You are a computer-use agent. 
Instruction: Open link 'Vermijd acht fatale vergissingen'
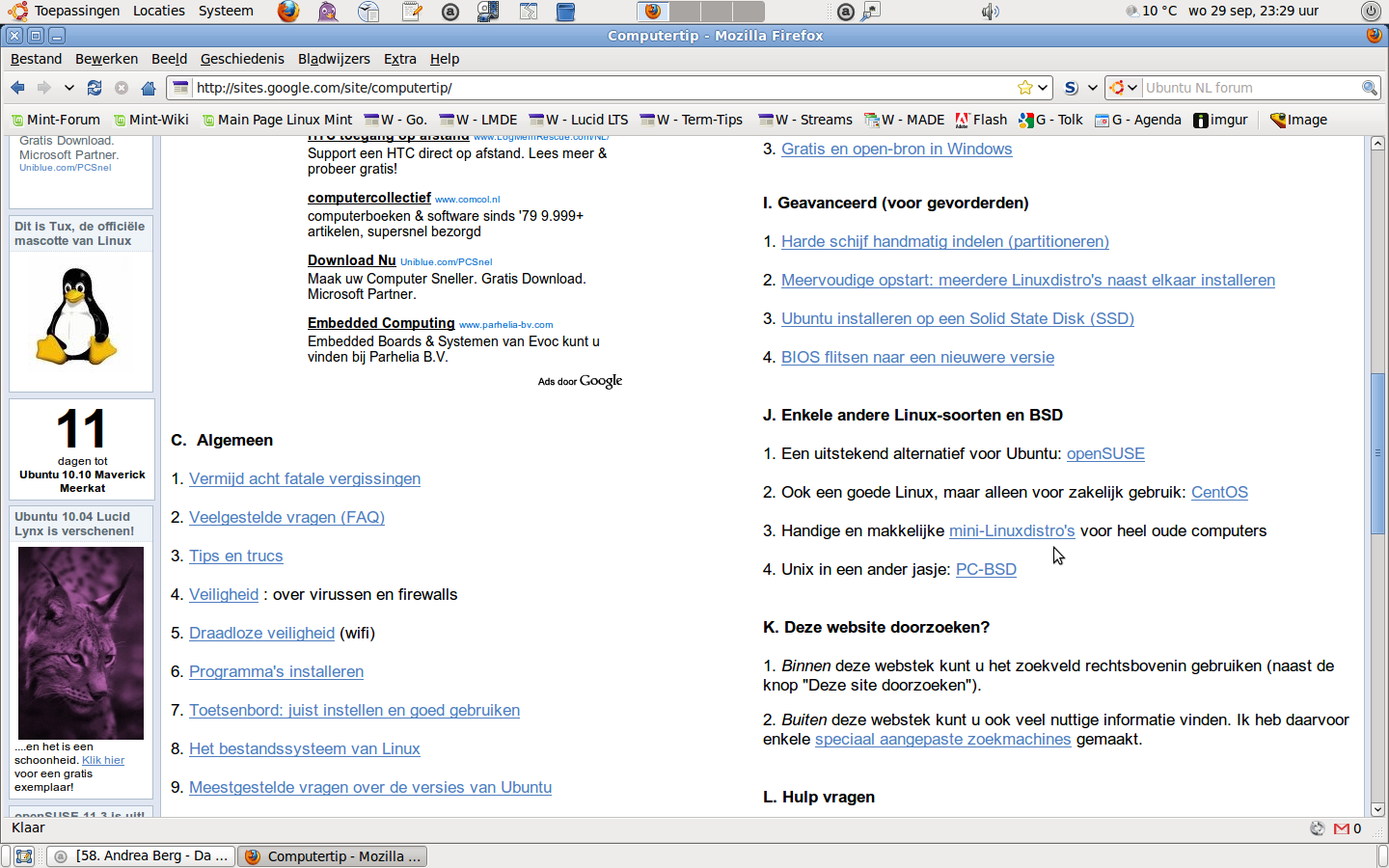[x=305, y=479]
